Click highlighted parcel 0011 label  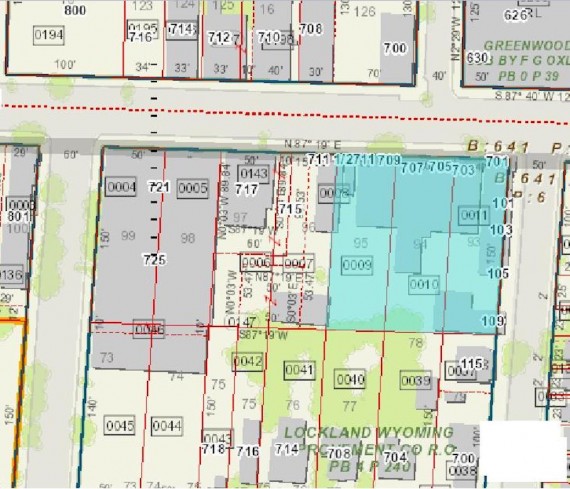[x=474, y=216]
